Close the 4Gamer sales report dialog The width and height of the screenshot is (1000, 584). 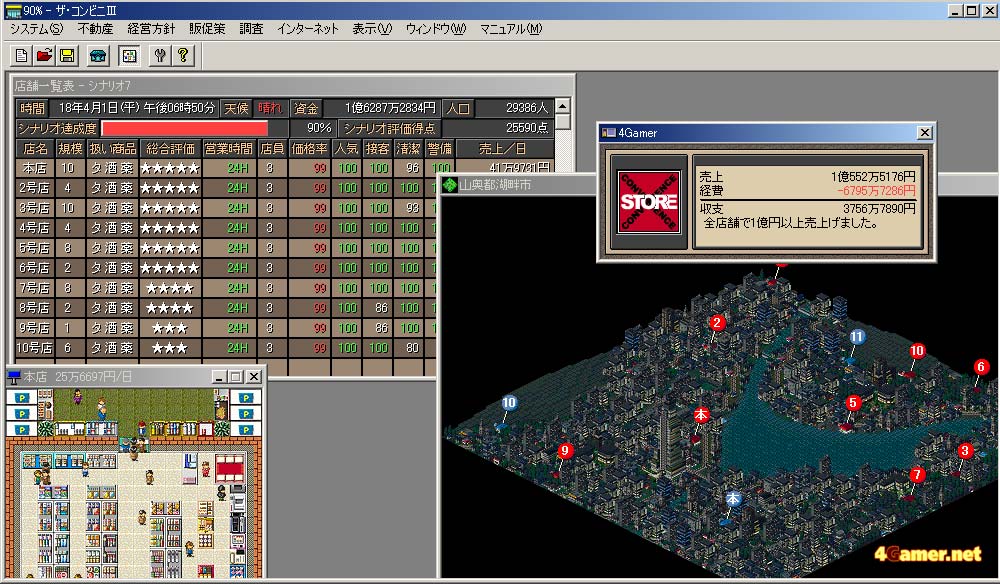pos(924,133)
